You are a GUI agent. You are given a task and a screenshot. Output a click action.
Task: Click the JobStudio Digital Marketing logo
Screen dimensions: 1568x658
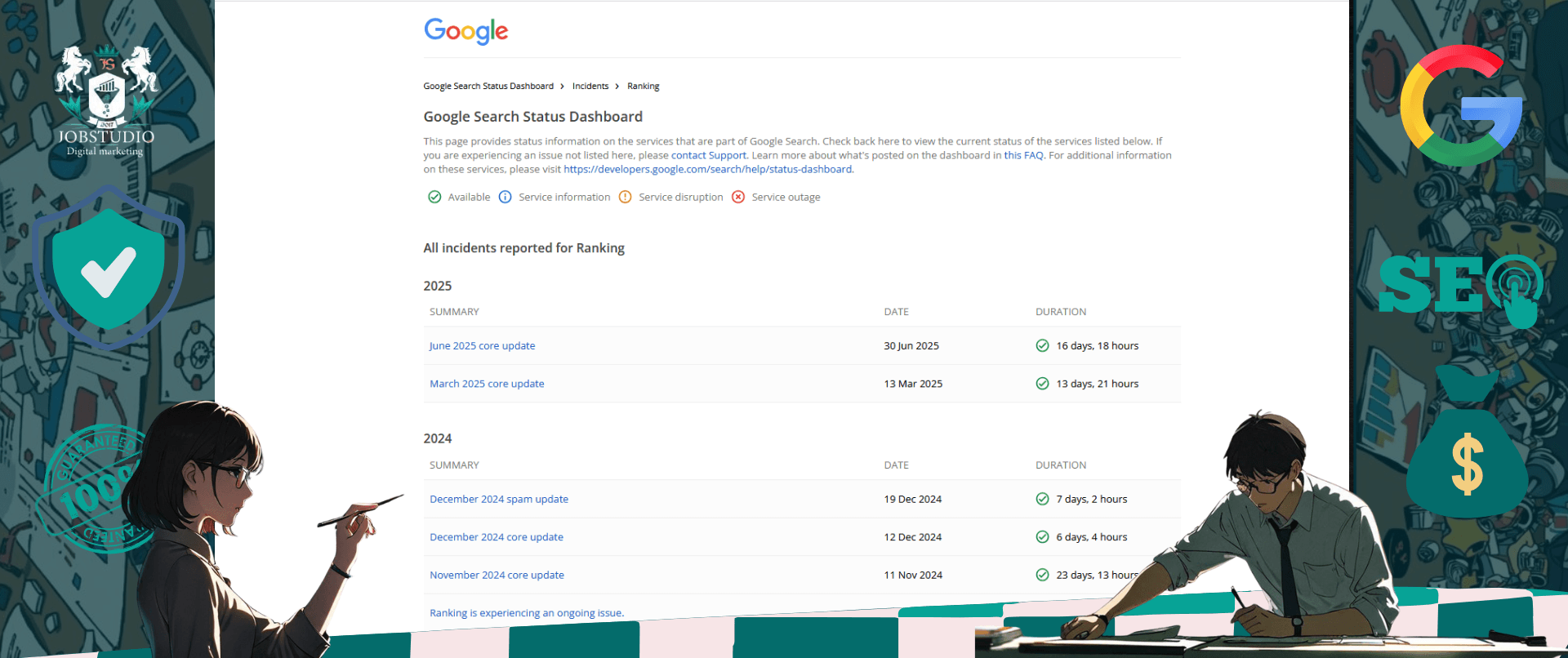(106, 100)
